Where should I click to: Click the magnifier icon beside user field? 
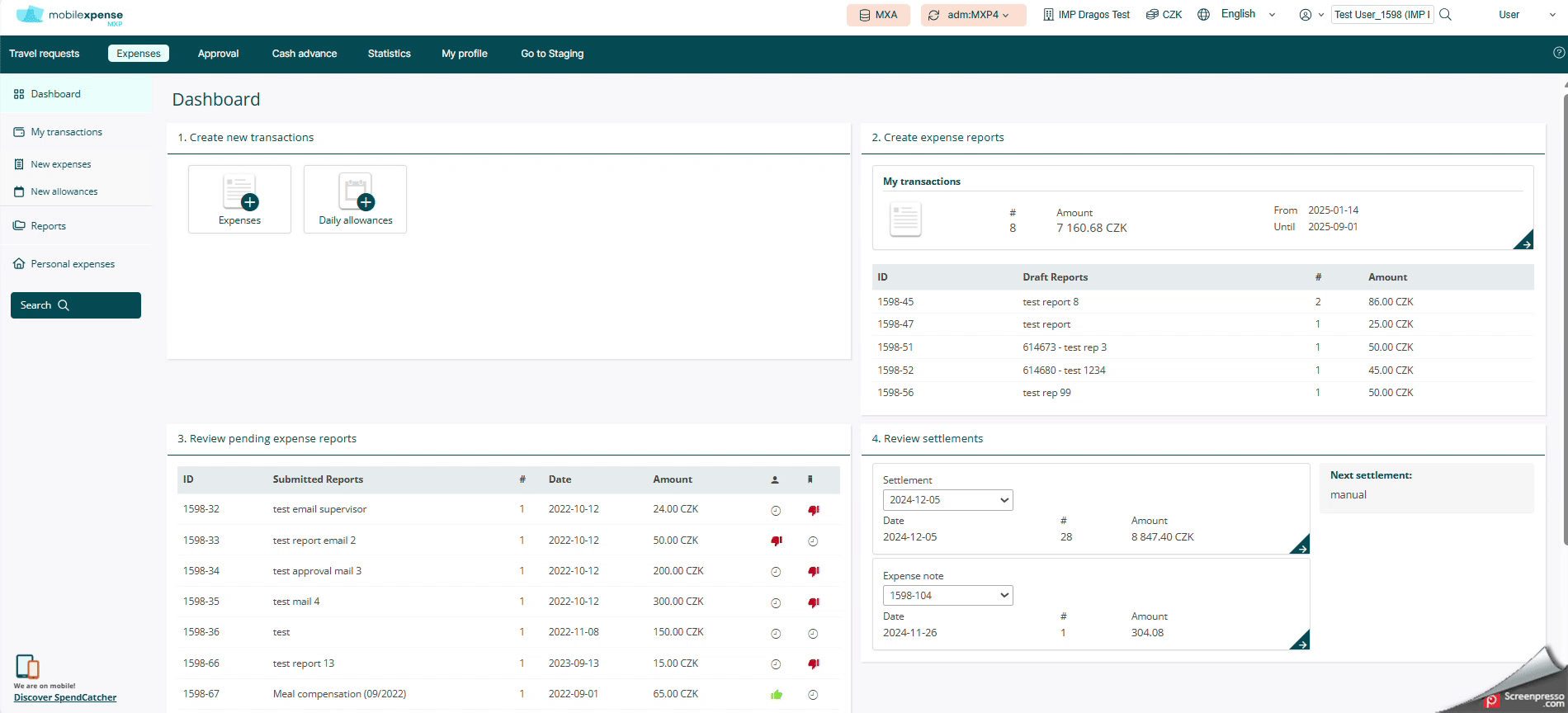pyautogui.click(x=1445, y=15)
